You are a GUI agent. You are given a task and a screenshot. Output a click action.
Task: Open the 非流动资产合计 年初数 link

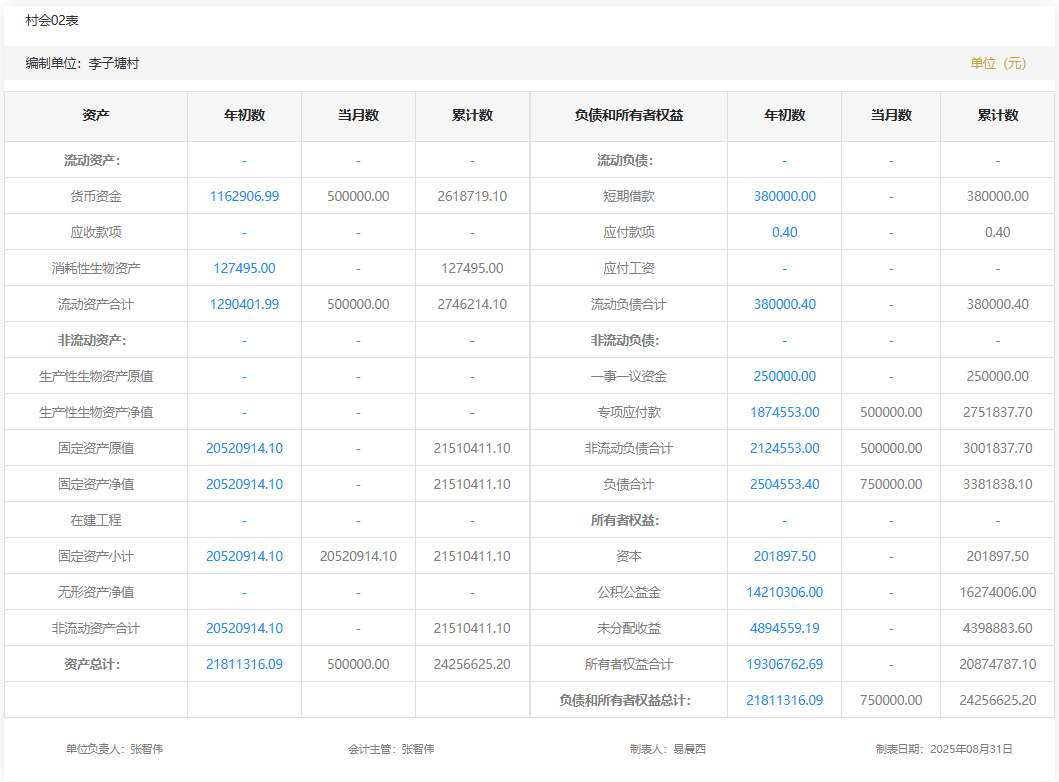244,628
